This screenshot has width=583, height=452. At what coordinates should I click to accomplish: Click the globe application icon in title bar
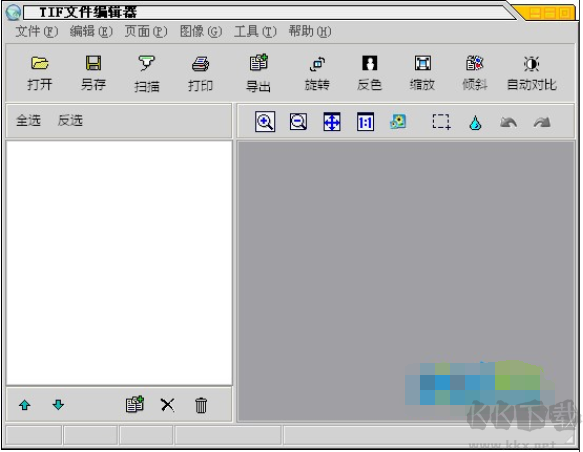point(13,12)
